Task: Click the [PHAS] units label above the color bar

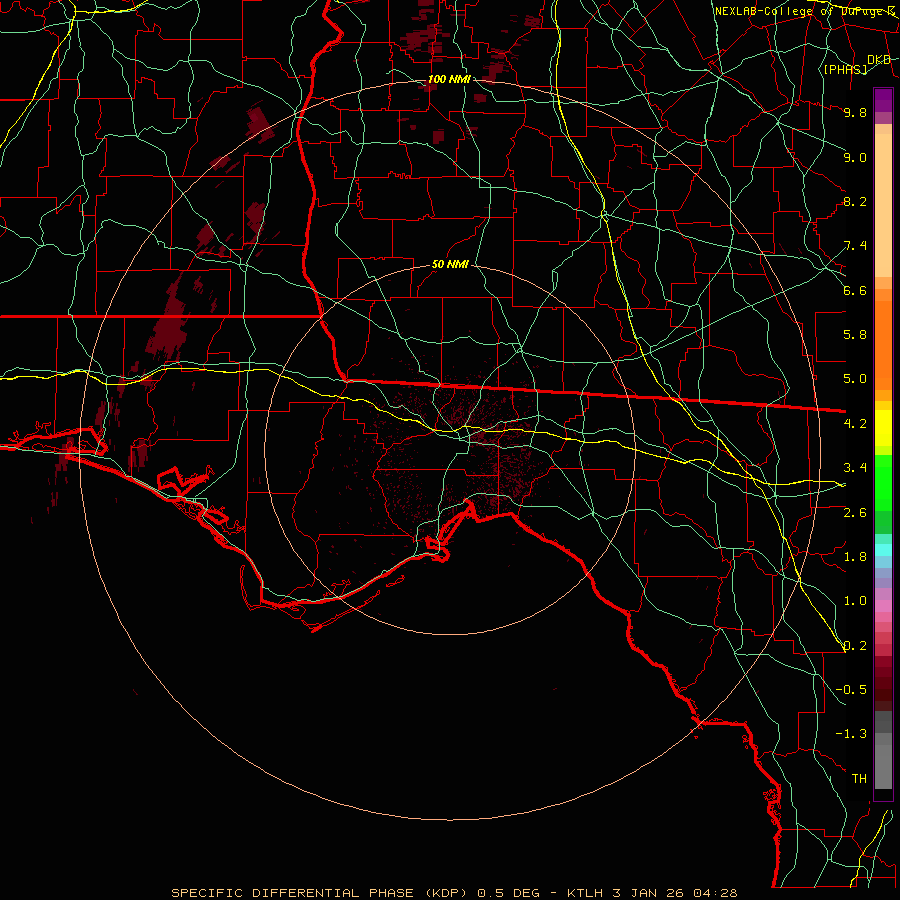Action: point(845,69)
